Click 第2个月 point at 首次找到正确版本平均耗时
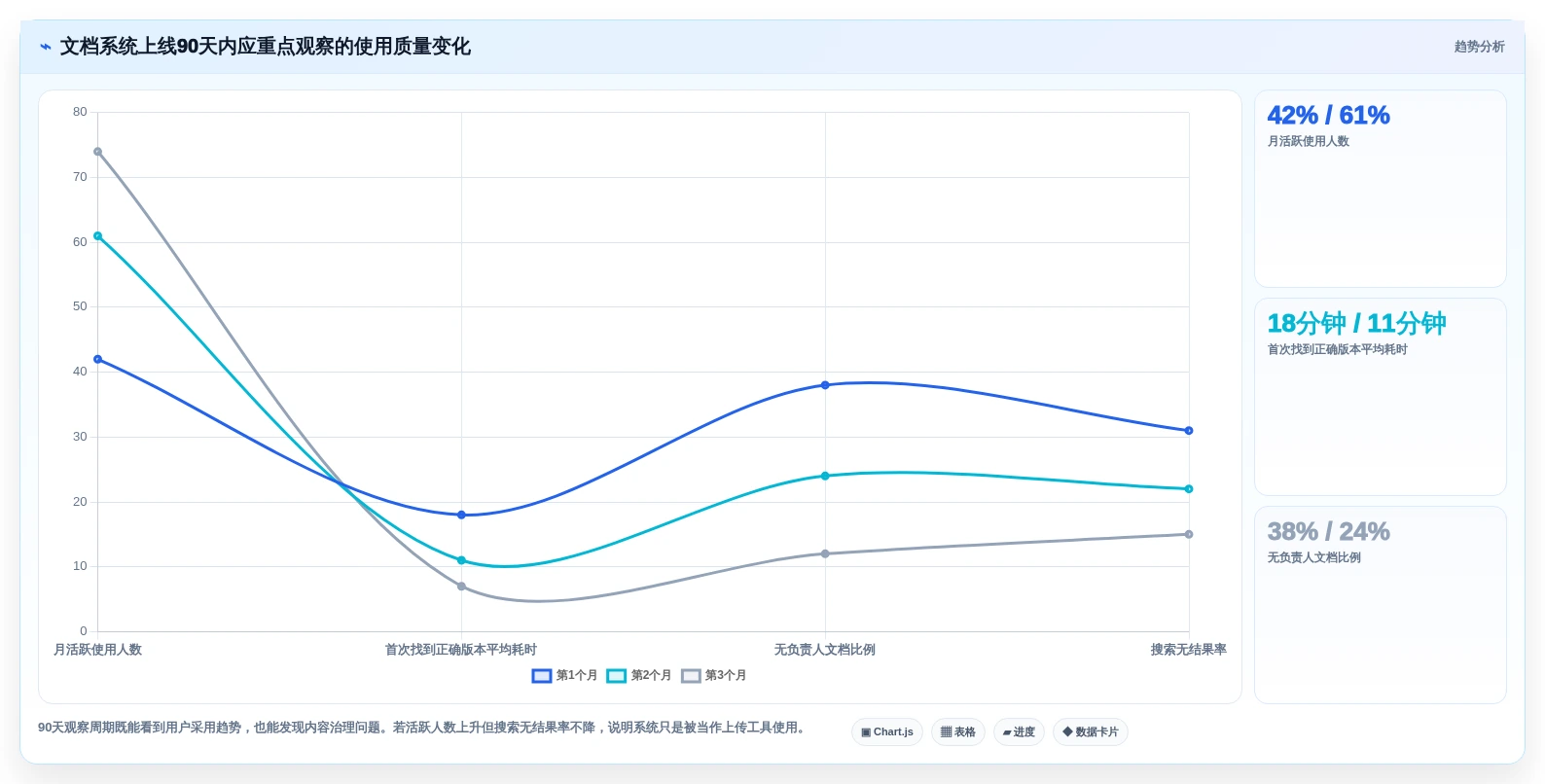This screenshot has width=1545, height=784. click(x=461, y=560)
